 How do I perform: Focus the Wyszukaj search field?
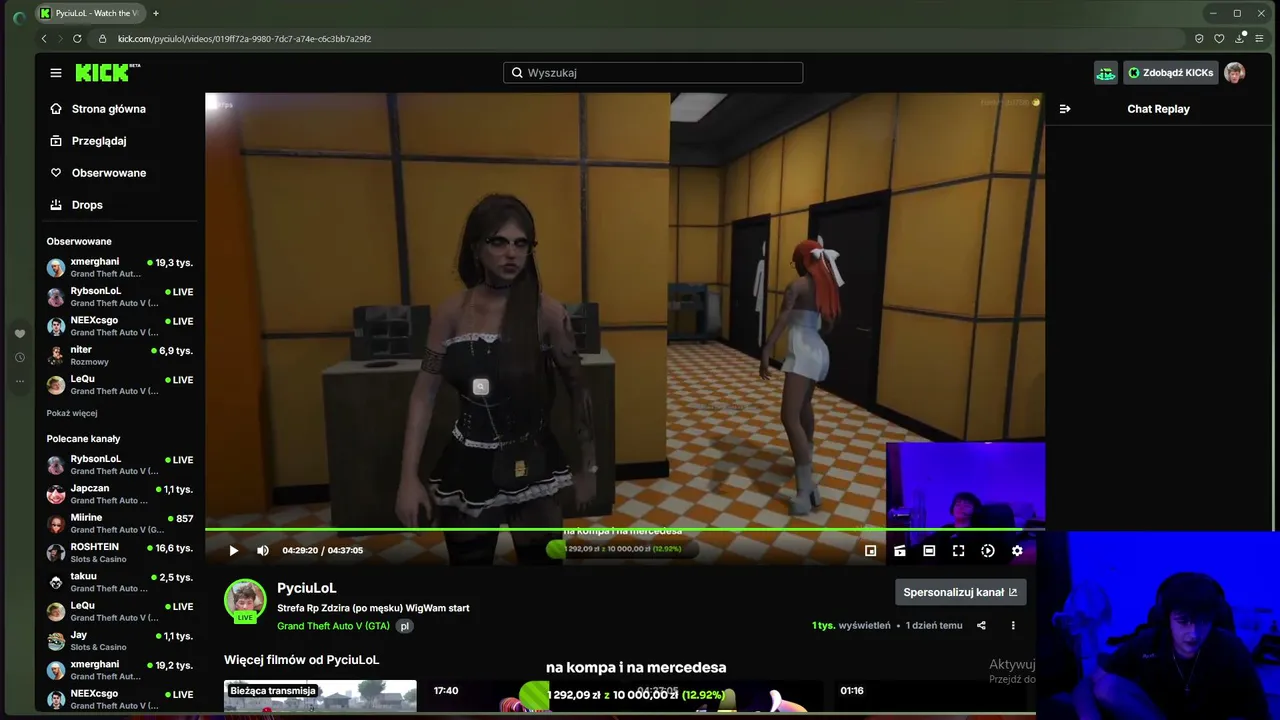(x=653, y=73)
